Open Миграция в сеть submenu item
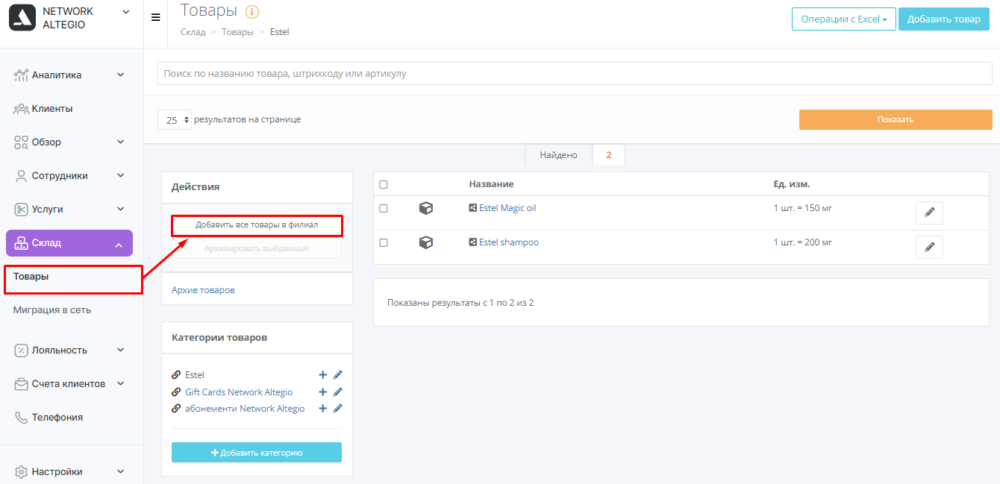This screenshot has width=1000, height=484. 52,311
